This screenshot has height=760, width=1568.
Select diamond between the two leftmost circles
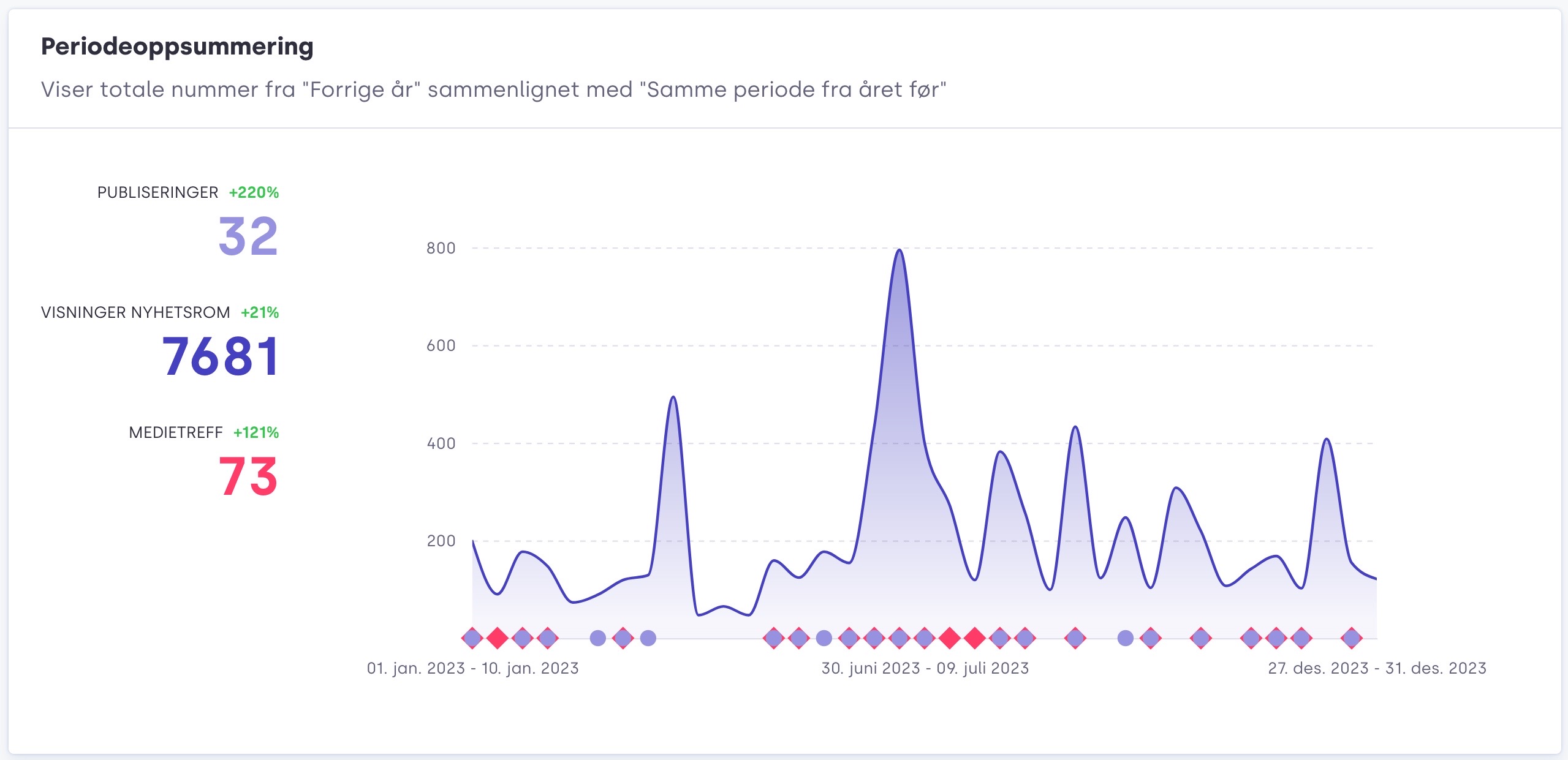coord(623,638)
